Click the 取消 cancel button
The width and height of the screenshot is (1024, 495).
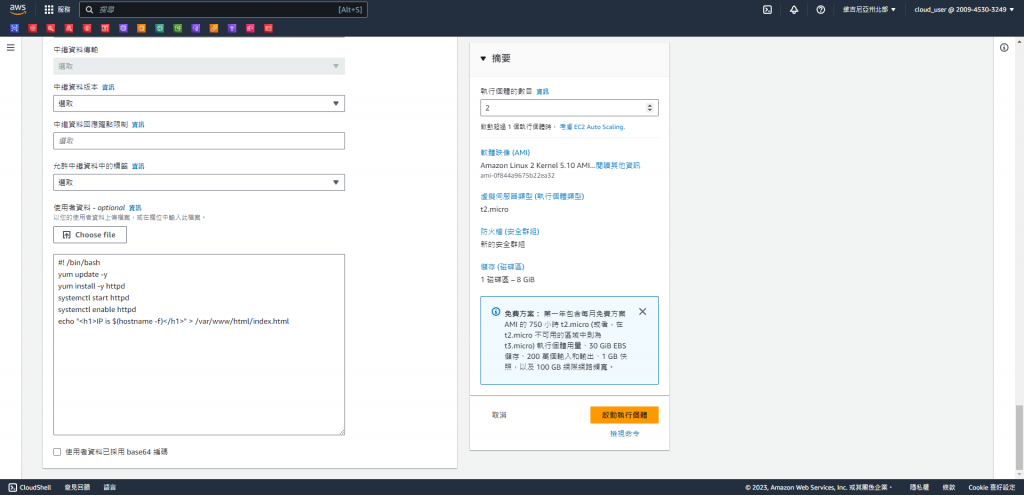pos(500,415)
